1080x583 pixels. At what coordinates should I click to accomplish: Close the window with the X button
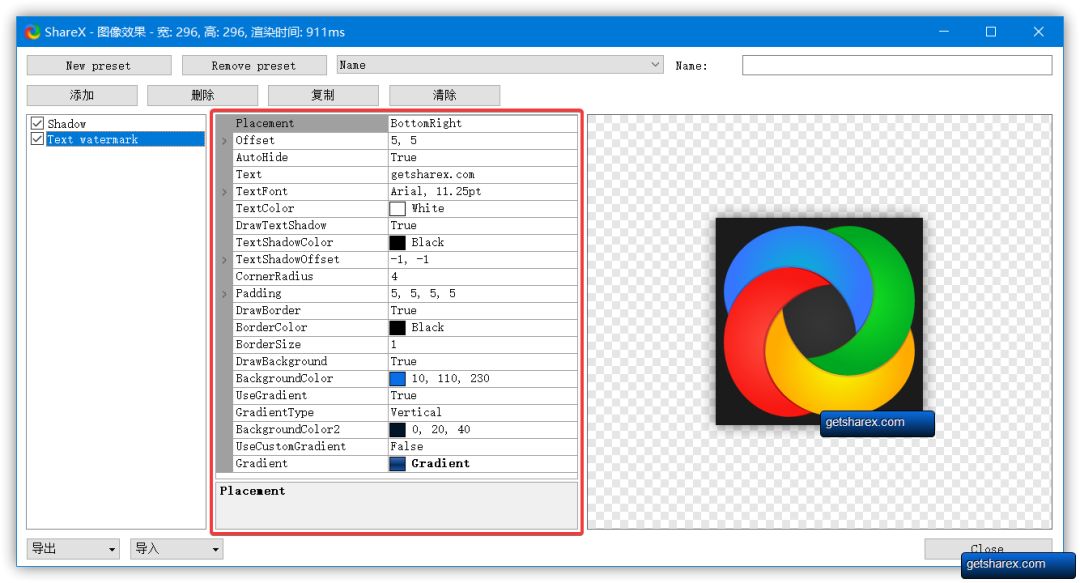1039,32
